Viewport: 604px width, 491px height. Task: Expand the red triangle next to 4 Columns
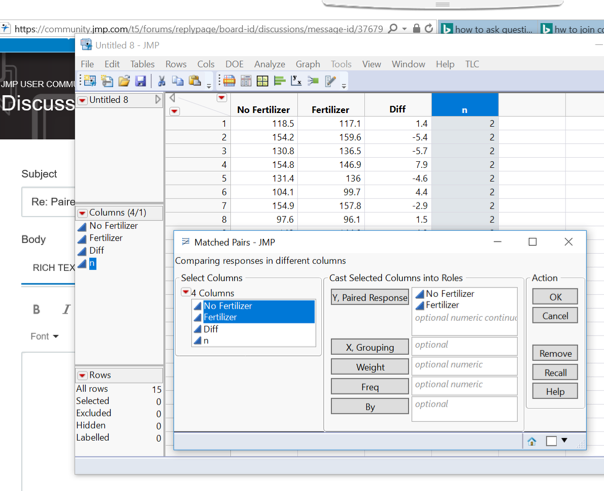(x=186, y=293)
